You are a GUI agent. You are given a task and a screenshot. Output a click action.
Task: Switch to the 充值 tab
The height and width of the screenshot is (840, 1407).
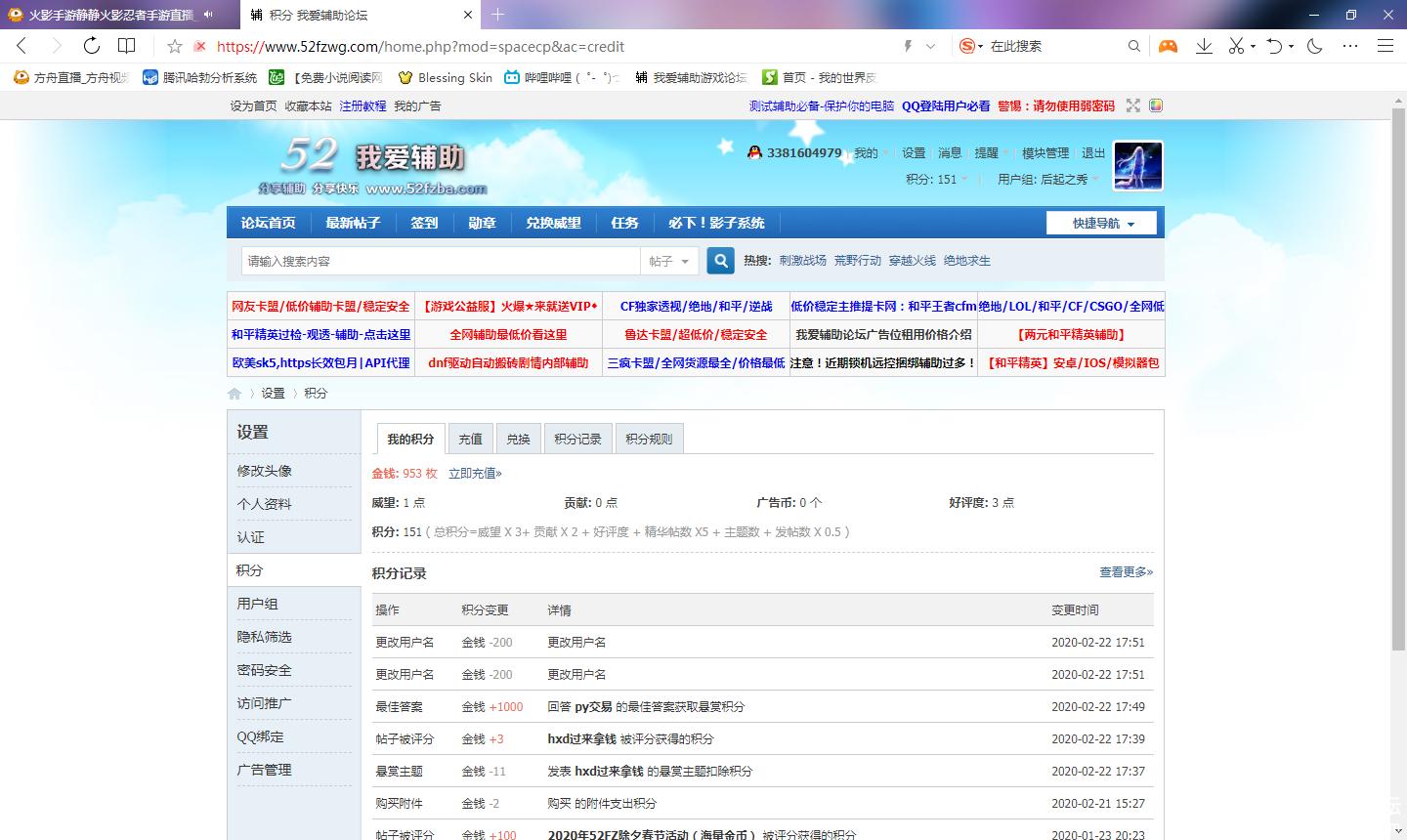[x=470, y=440]
